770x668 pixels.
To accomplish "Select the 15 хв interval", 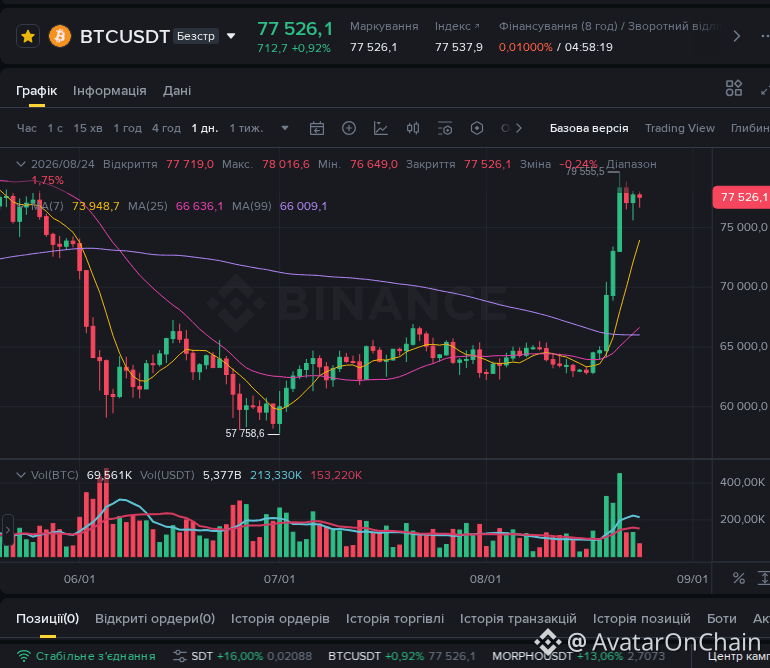I will point(88,128).
